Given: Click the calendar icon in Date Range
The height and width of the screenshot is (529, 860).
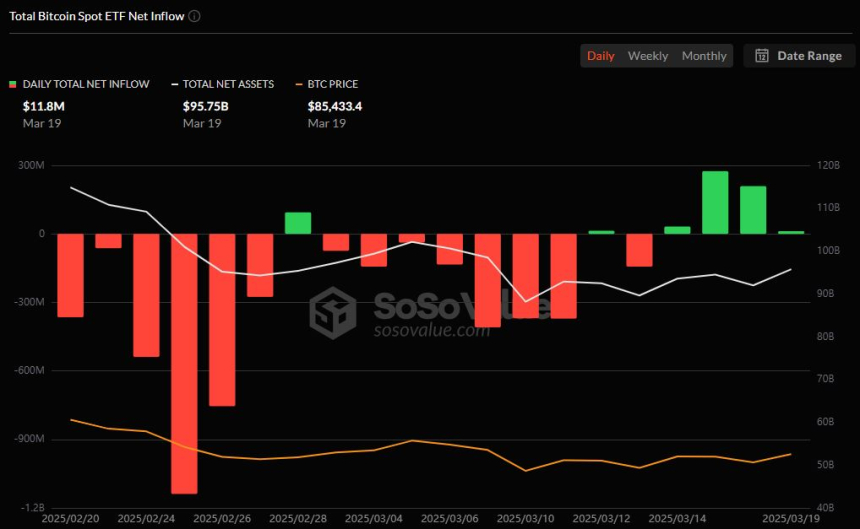Looking at the screenshot, I should 762,55.
